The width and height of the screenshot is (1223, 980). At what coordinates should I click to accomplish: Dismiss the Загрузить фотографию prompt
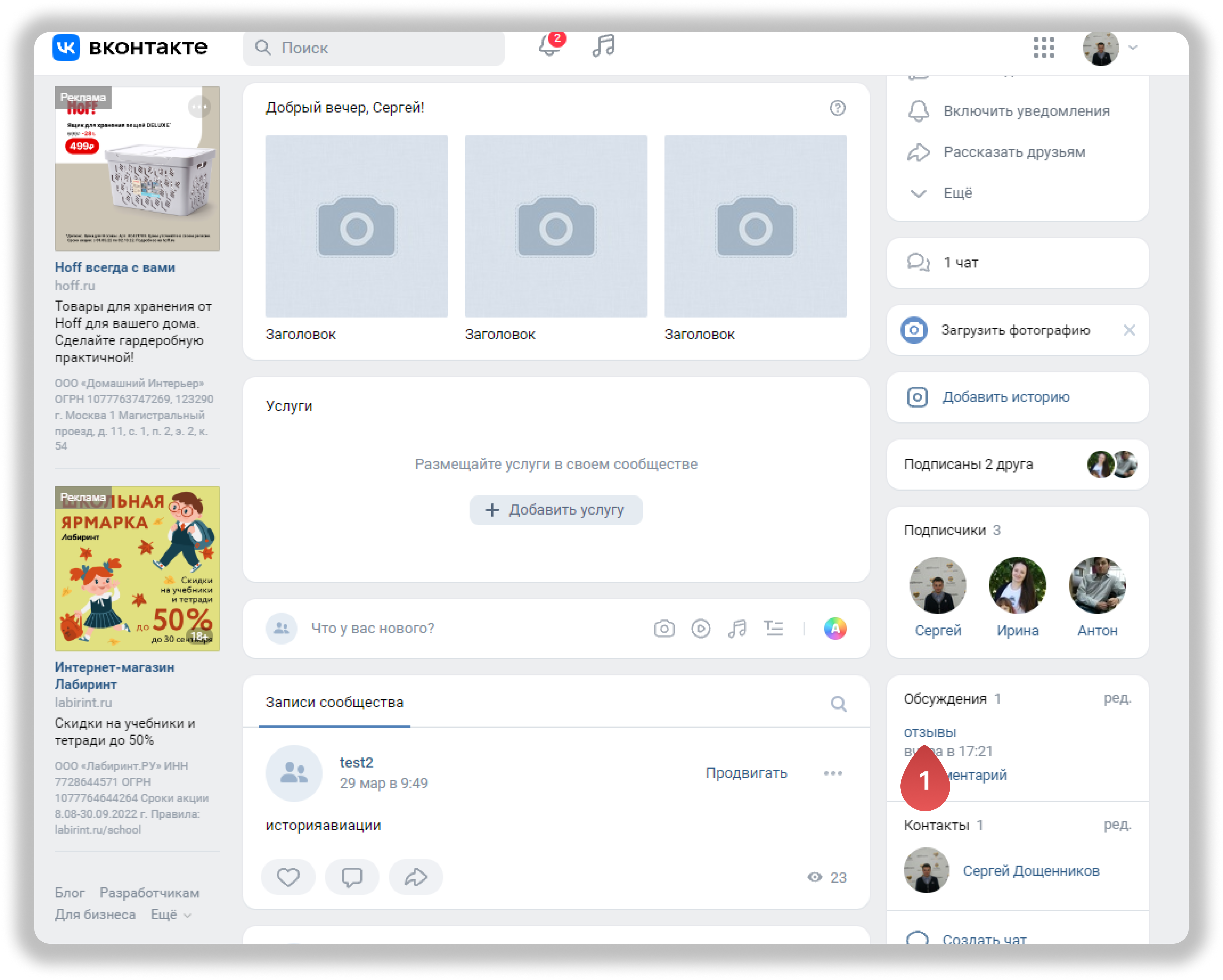click(1129, 330)
